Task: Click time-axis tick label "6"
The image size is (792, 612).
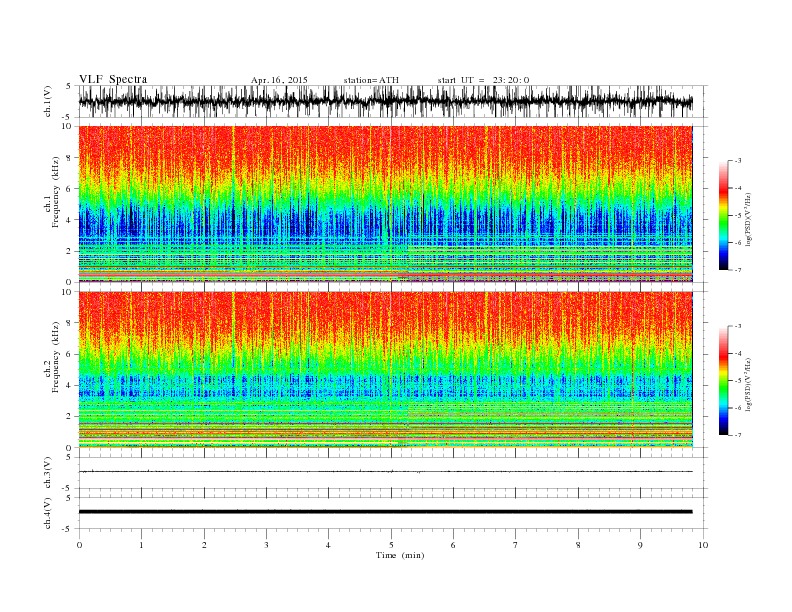Action: click(454, 545)
